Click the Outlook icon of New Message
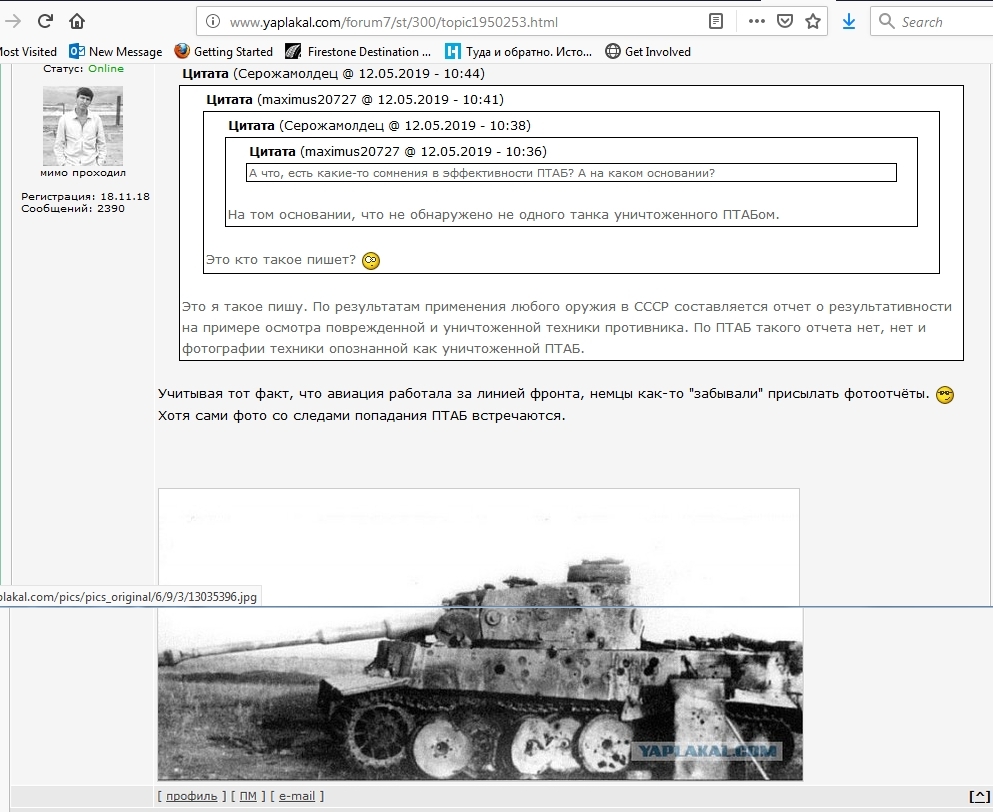 [77, 51]
